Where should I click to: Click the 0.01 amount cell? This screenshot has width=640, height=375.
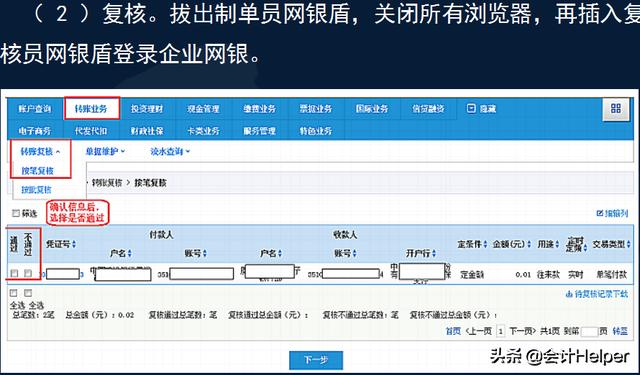point(523,275)
